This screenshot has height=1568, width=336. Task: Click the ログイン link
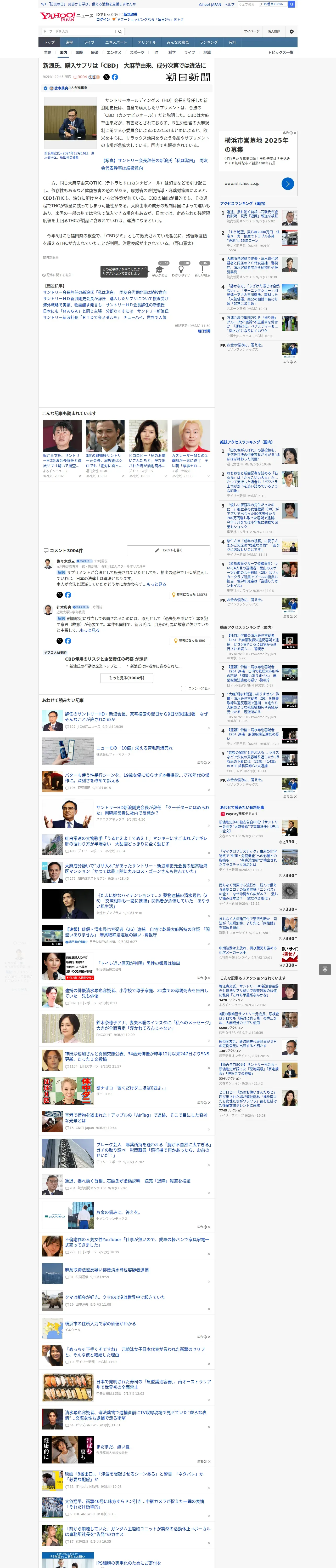(x=103, y=20)
